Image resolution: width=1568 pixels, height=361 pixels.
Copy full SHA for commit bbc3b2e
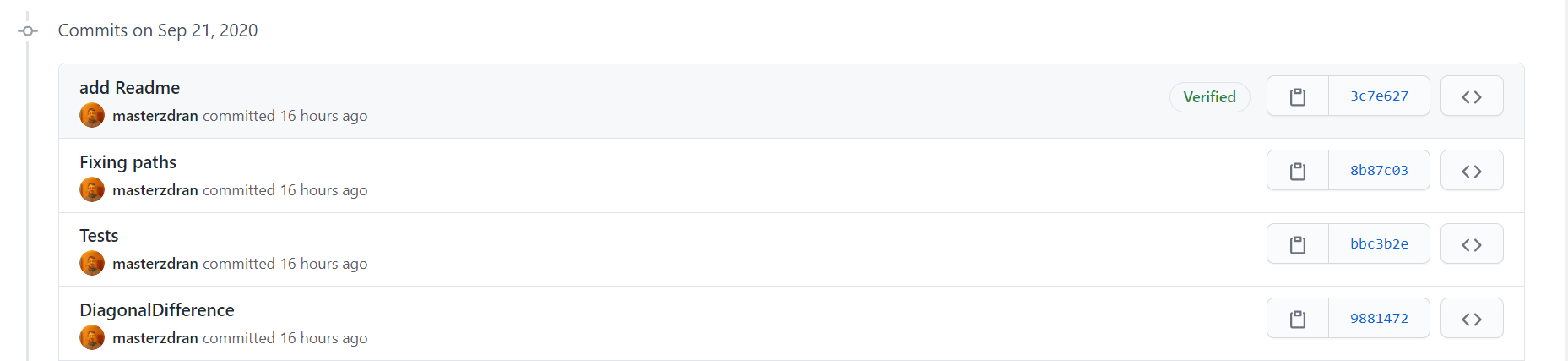pos(1298,244)
